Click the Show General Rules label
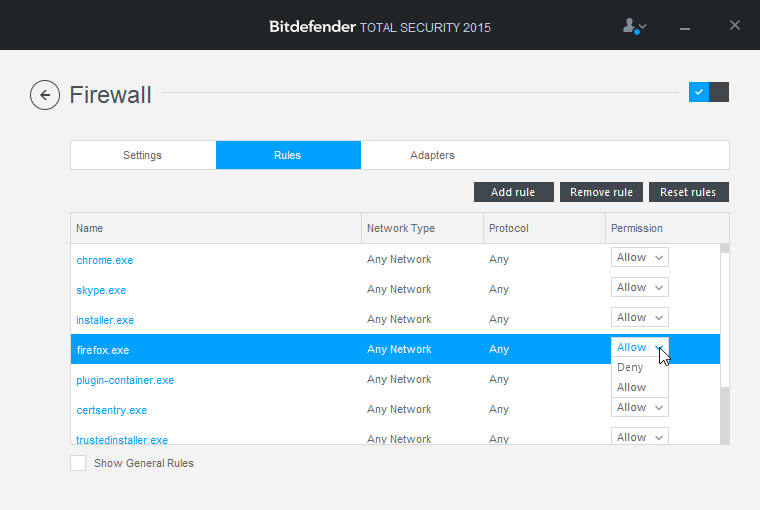760x510 pixels. tap(144, 463)
